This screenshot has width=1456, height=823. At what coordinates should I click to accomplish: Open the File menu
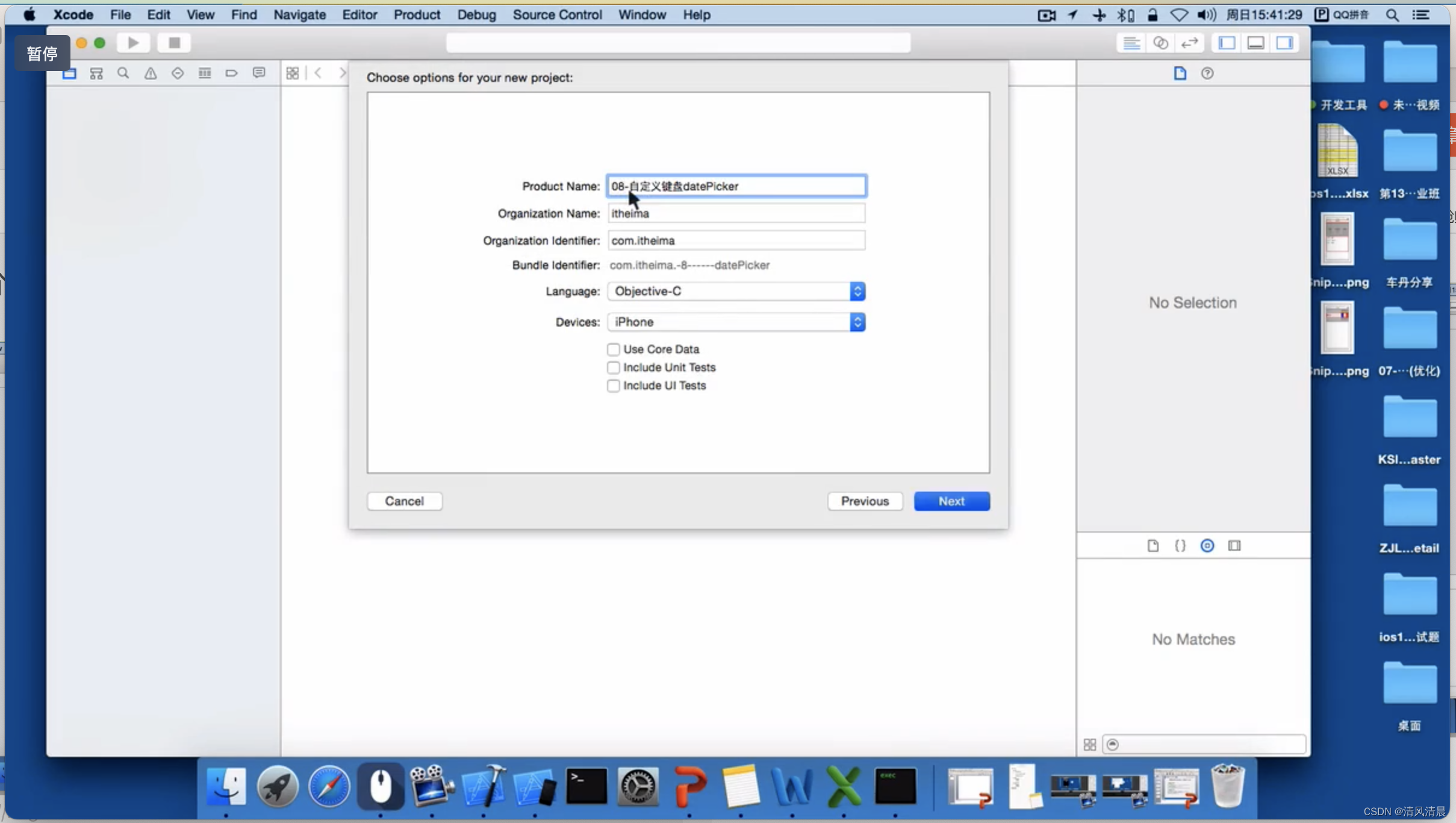[x=120, y=14]
